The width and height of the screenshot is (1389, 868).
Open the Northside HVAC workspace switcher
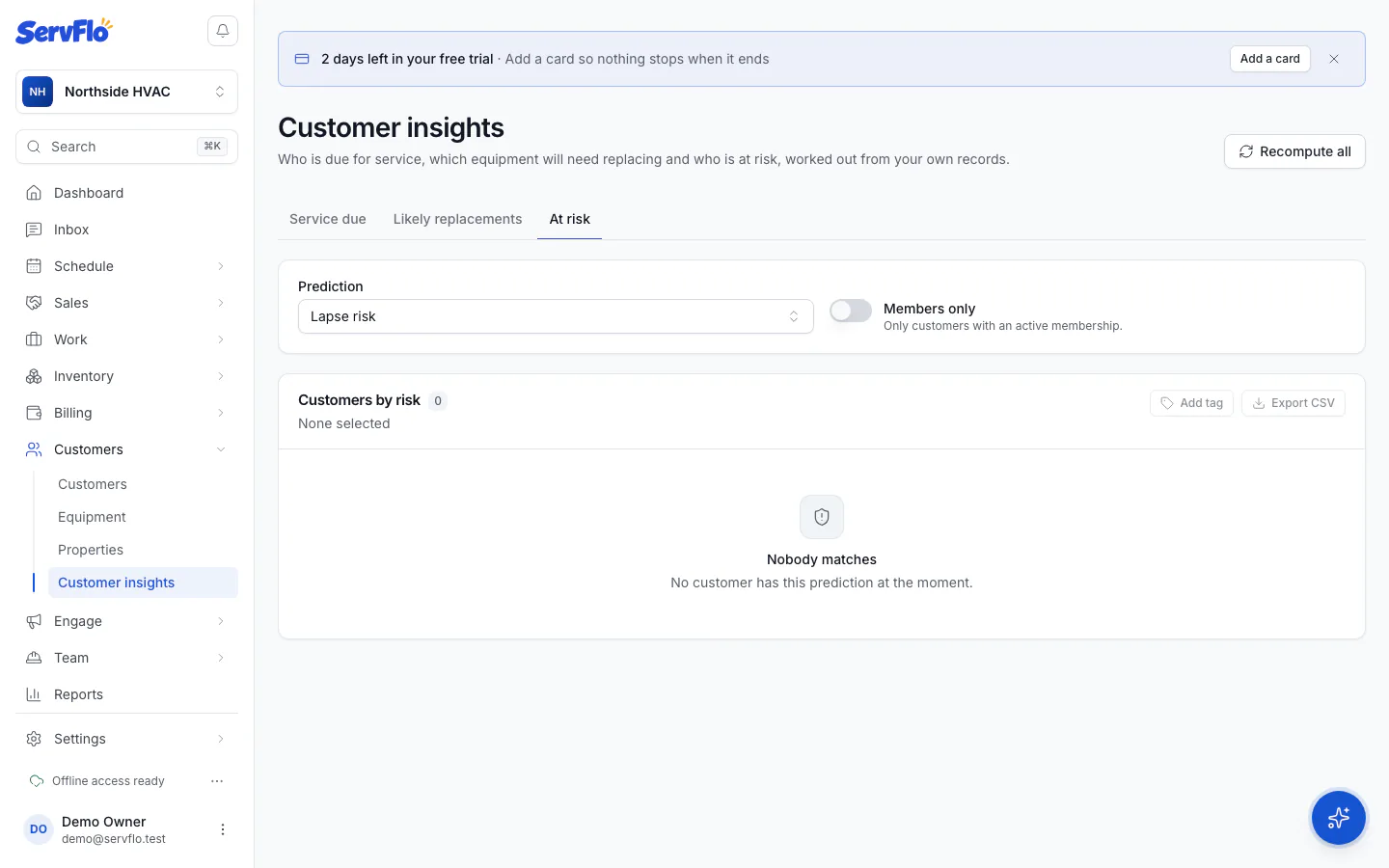[x=126, y=92]
